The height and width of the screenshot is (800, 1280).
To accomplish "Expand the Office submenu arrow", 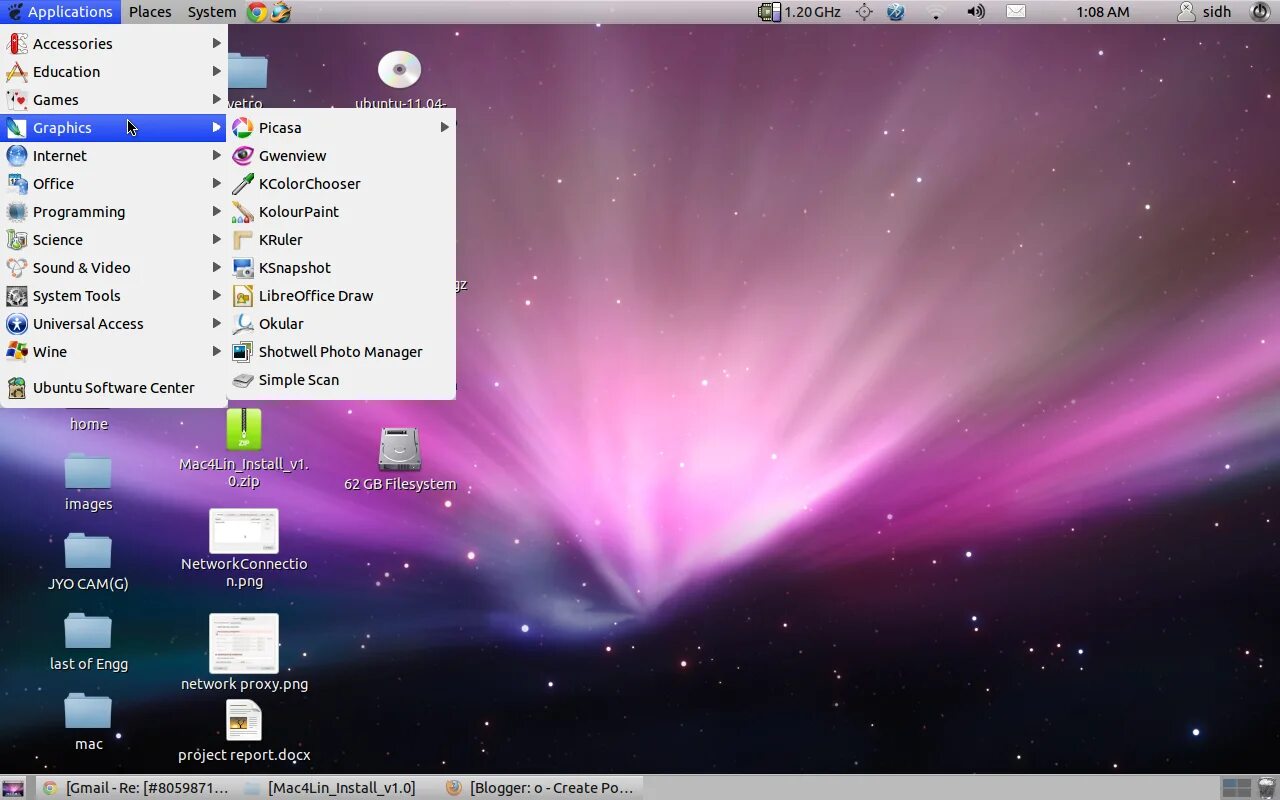I will pyautogui.click(x=216, y=184).
